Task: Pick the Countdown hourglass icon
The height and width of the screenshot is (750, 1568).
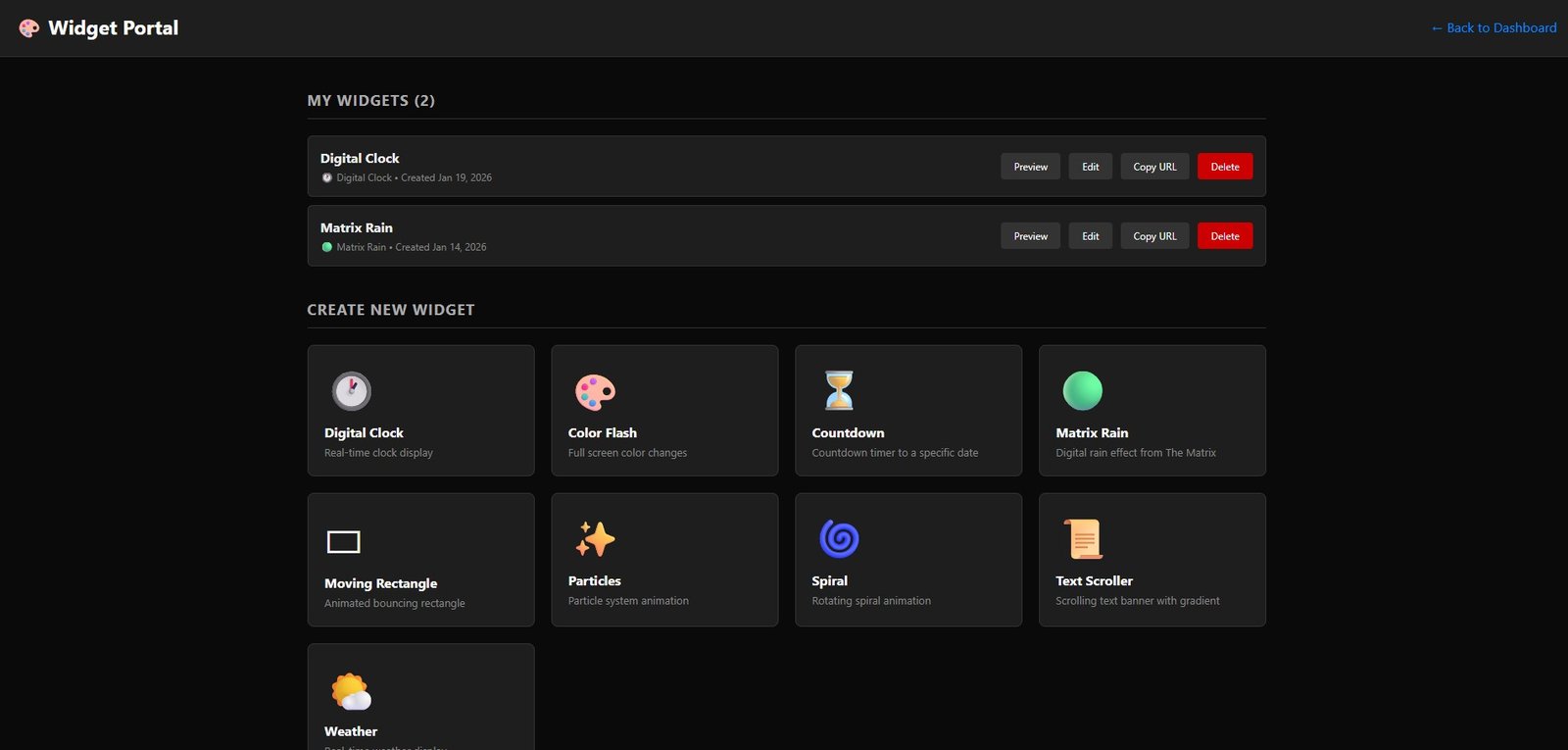Action: [x=839, y=390]
